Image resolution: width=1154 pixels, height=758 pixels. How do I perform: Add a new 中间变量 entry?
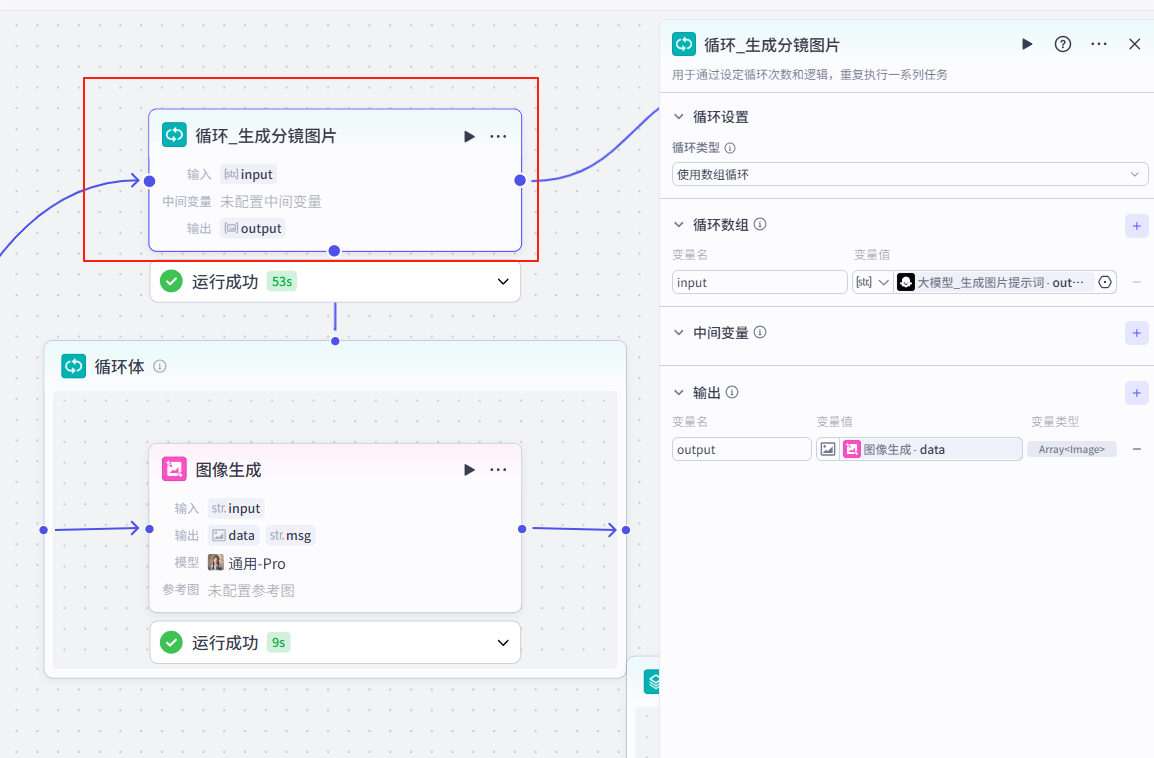point(1136,333)
